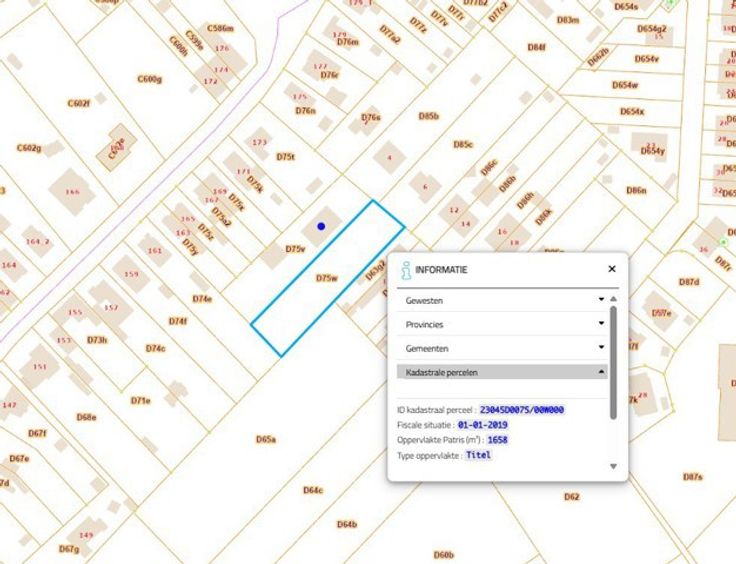Image resolution: width=736 pixels, height=564 pixels.
Task: Click the Fiscale situatie date 01-01-2019
Action: click(x=483, y=425)
